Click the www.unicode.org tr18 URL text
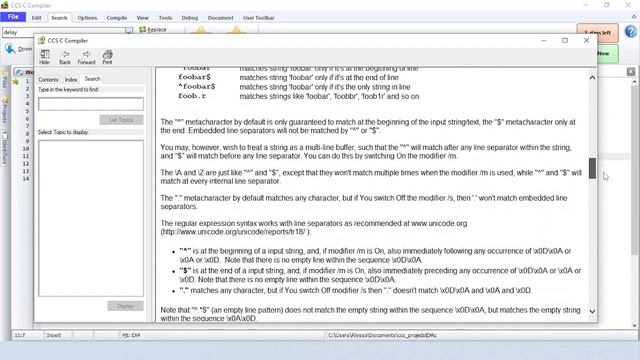Screen dimensions: 640x360 coord(235,232)
